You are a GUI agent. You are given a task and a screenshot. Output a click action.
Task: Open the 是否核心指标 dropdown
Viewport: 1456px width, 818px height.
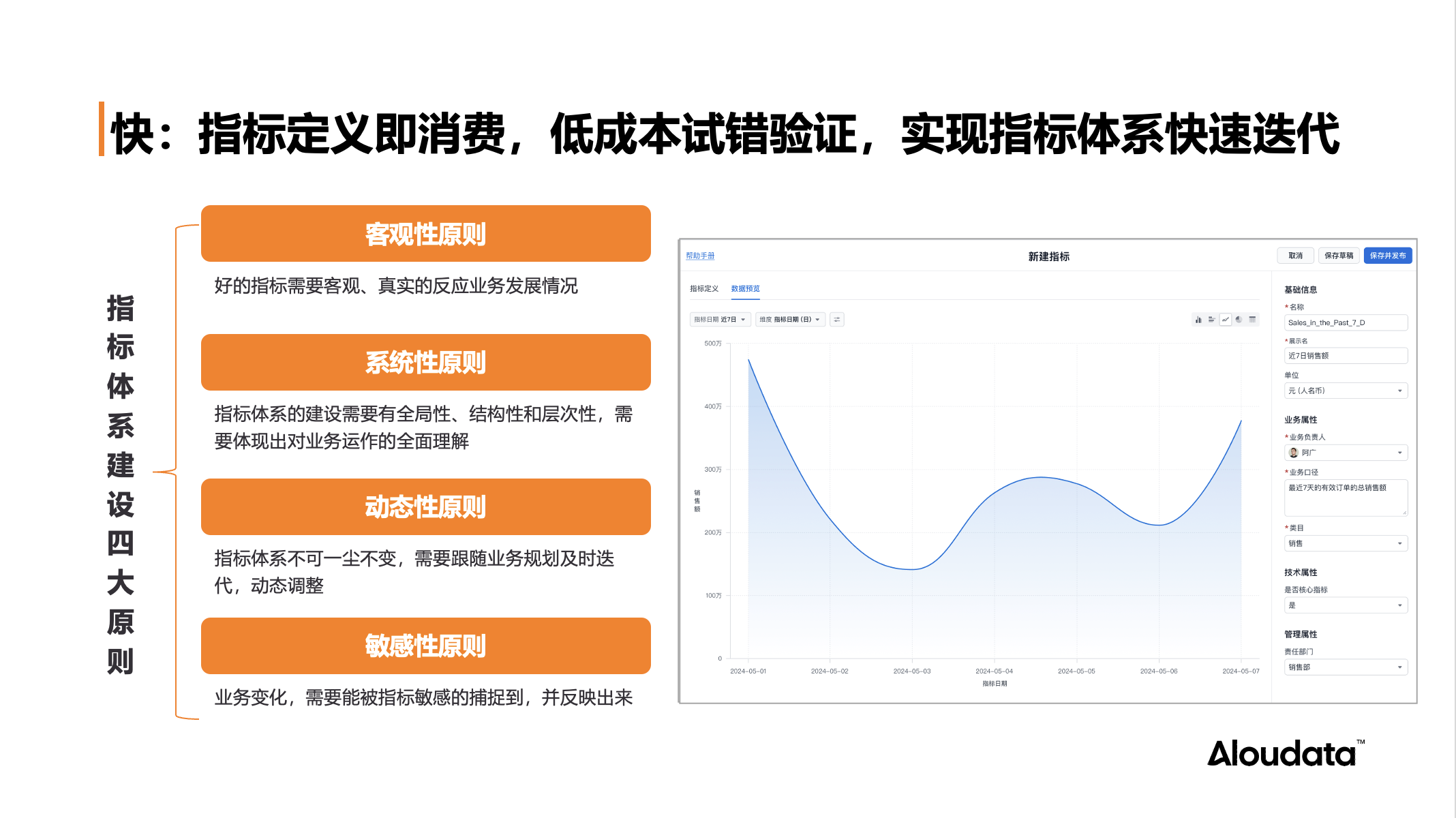tap(1346, 605)
